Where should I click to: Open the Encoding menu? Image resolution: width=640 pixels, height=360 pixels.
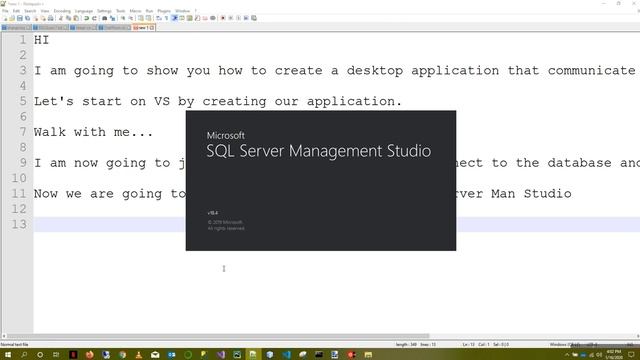pos(62,11)
